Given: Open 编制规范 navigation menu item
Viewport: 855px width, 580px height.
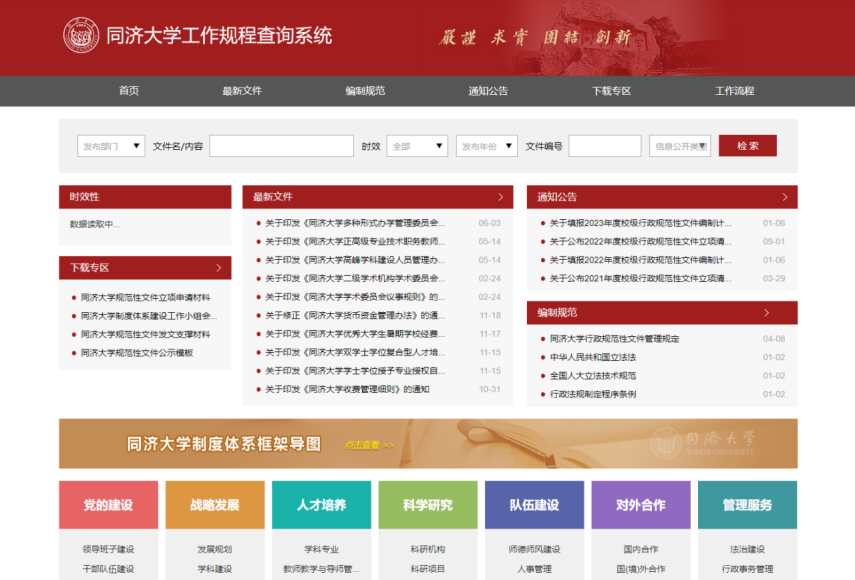Looking at the screenshot, I should 365,91.
